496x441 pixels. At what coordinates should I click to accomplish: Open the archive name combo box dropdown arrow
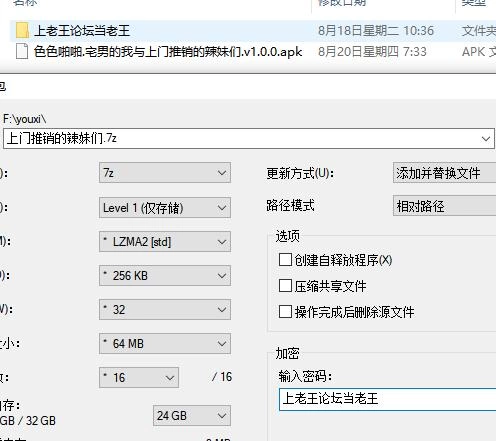[x=486, y=138]
